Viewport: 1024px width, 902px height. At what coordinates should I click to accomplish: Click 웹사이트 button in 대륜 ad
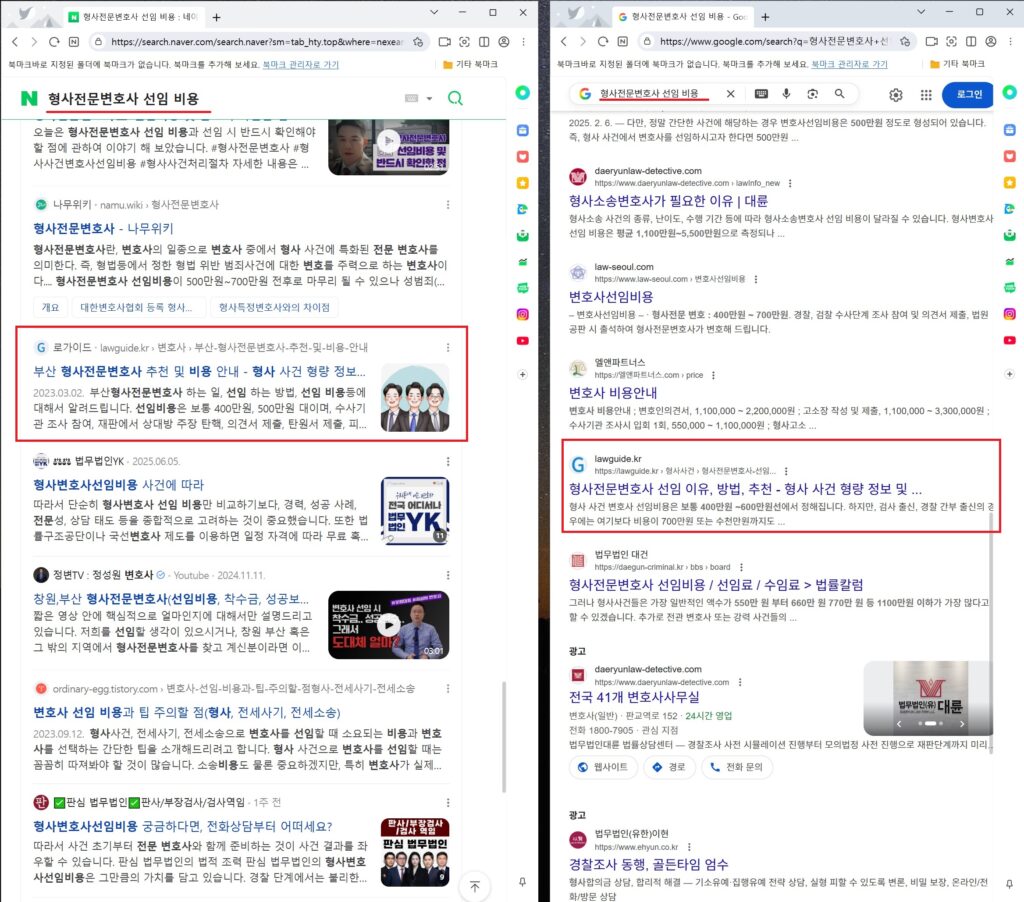click(603, 767)
